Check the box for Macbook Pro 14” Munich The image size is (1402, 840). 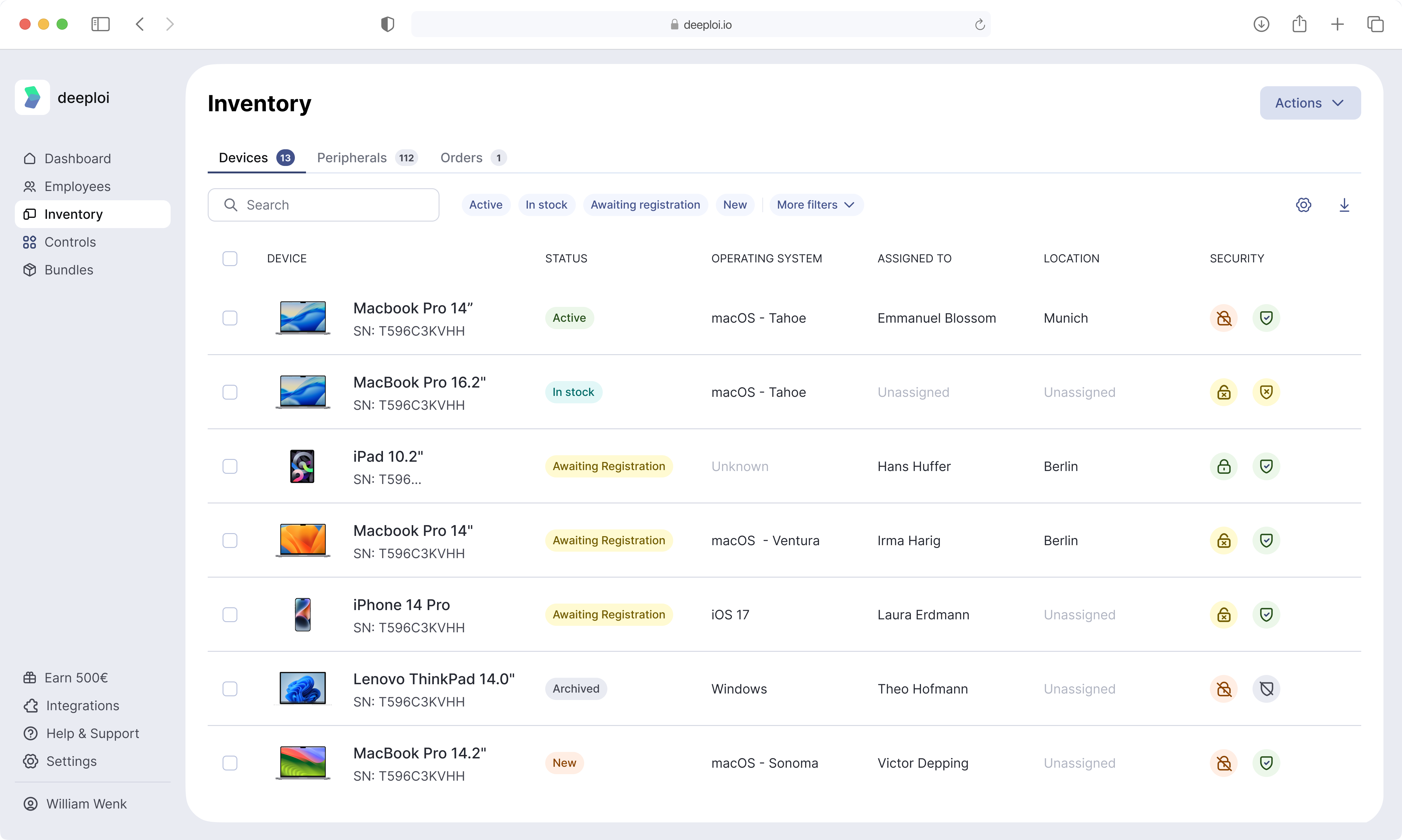(230, 318)
